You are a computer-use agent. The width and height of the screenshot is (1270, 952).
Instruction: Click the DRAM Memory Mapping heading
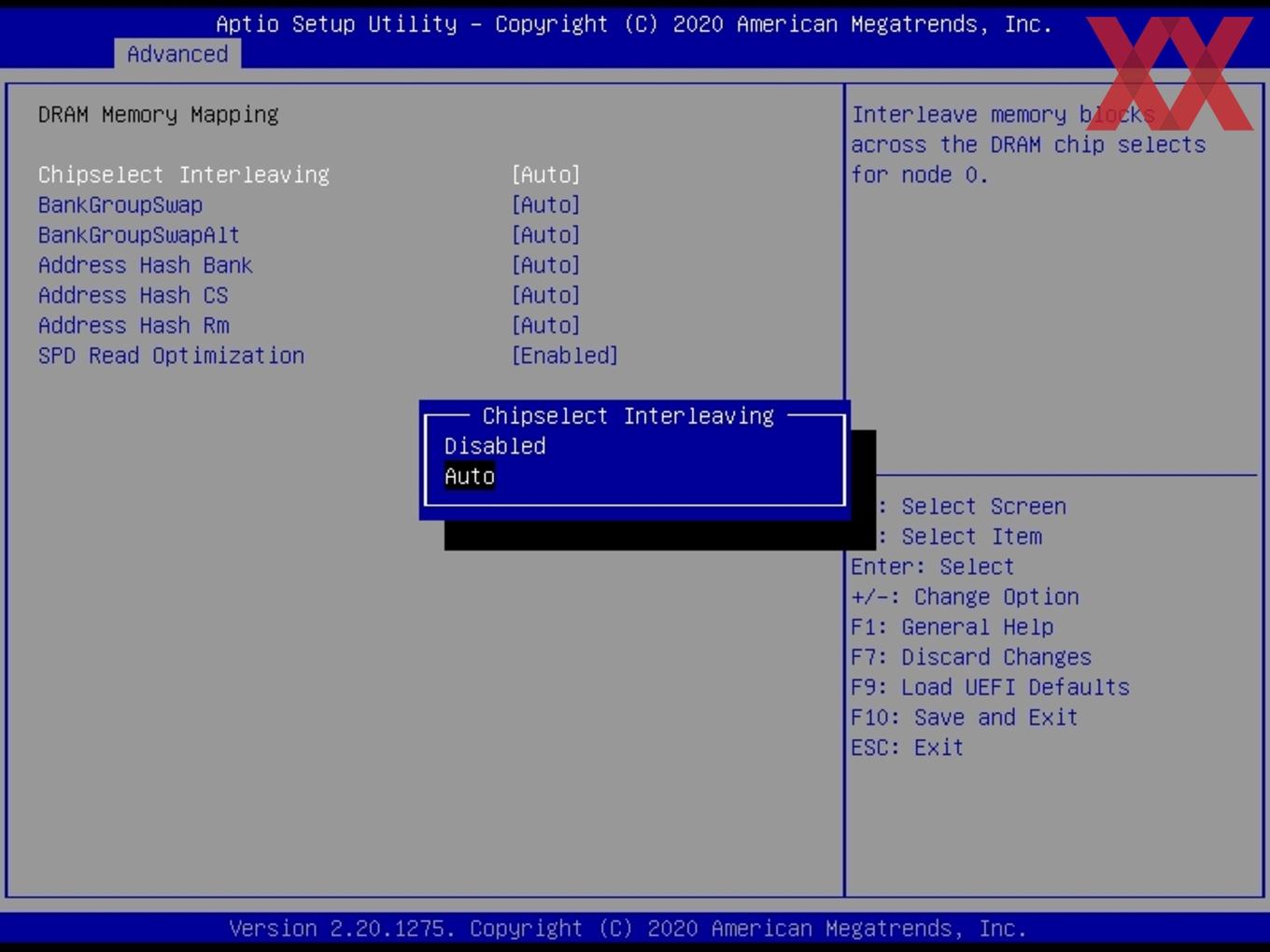pyautogui.click(x=159, y=115)
